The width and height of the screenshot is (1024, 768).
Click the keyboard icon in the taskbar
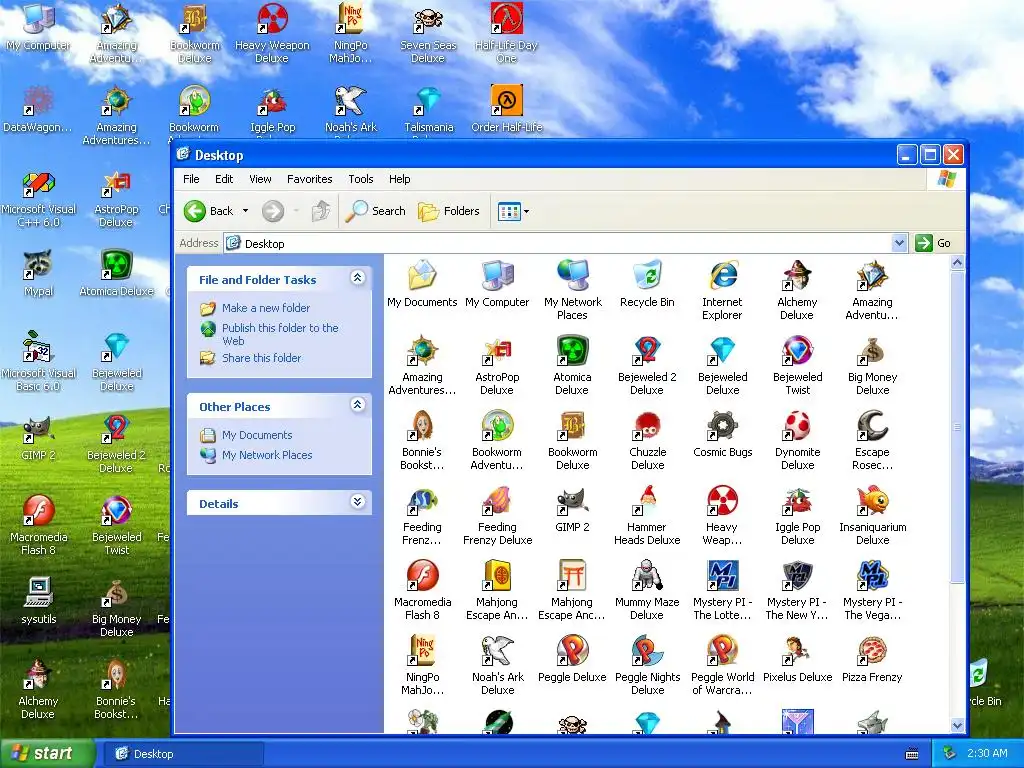(912, 754)
